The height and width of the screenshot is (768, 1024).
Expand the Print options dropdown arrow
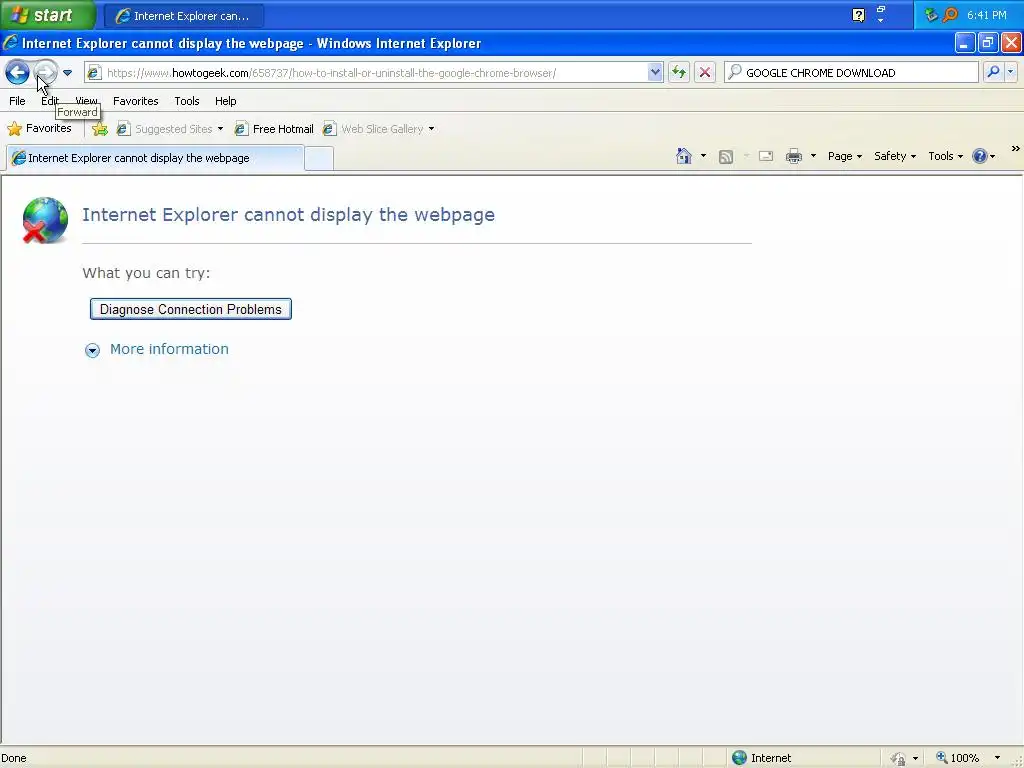(813, 156)
